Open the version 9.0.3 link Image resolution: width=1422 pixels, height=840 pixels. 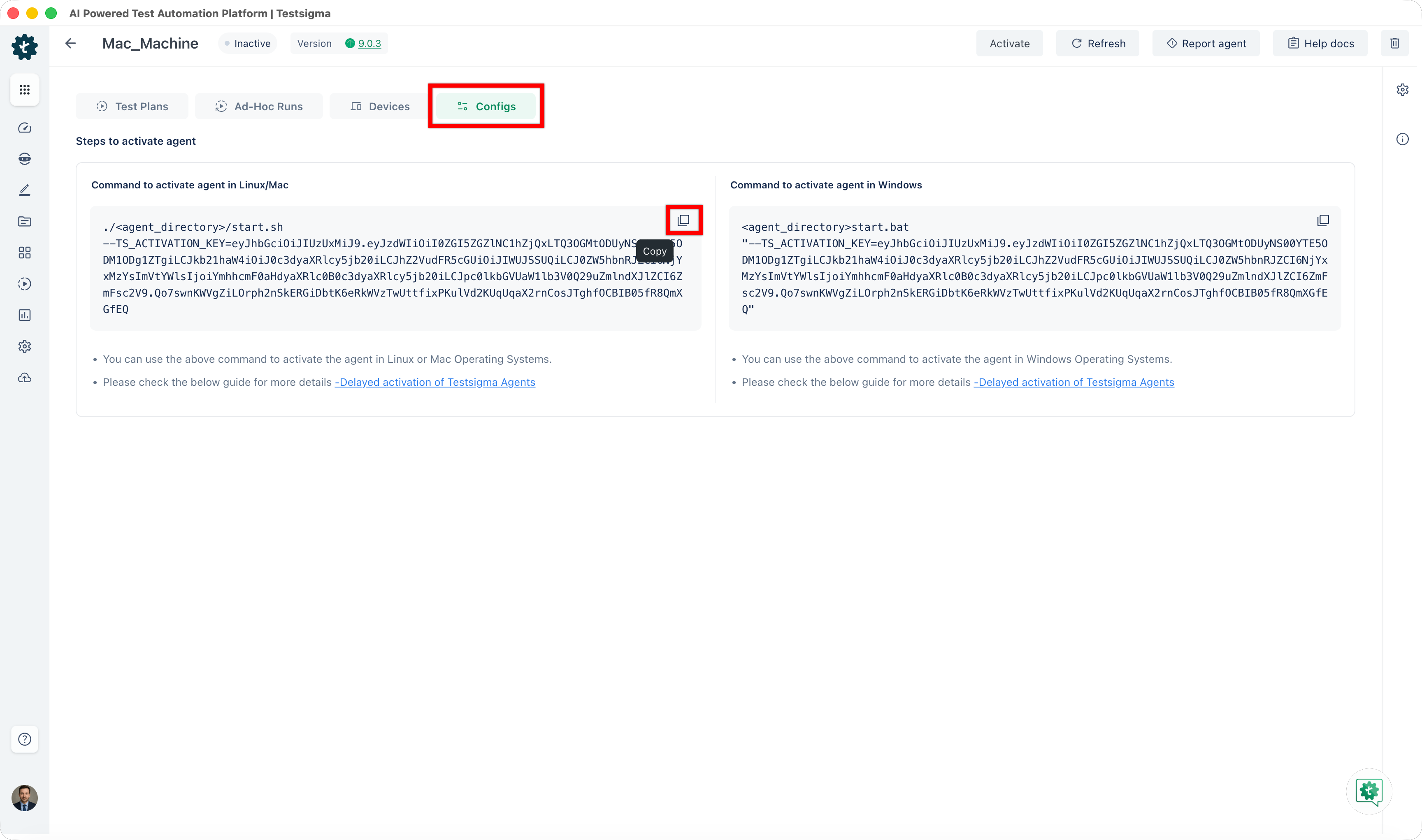(x=369, y=44)
